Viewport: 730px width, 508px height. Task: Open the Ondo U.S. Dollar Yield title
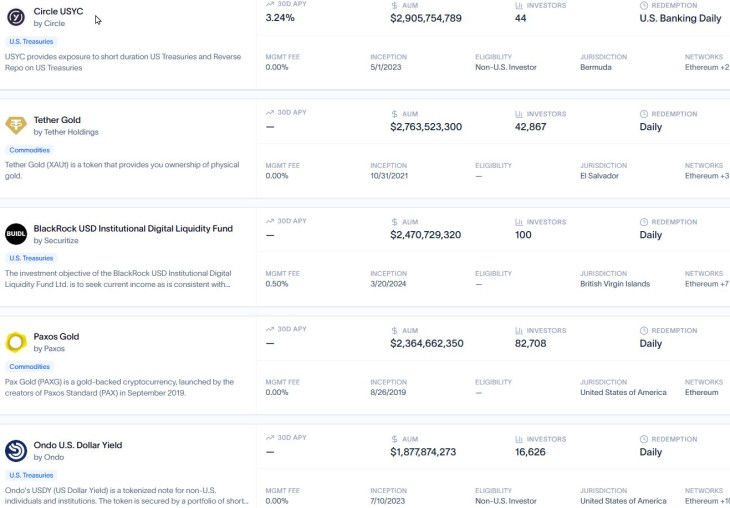78,445
